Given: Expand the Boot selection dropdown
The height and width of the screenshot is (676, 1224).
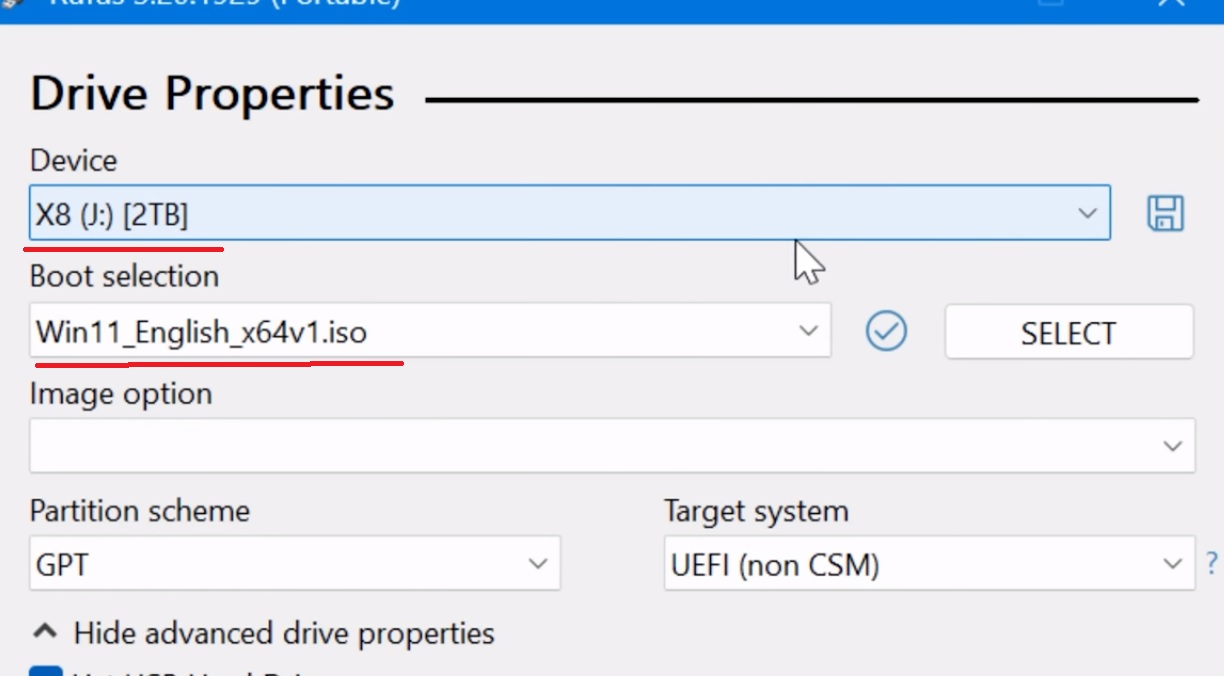Looking at the screenshot, I should pyautogui.click(x=810, y=331).
